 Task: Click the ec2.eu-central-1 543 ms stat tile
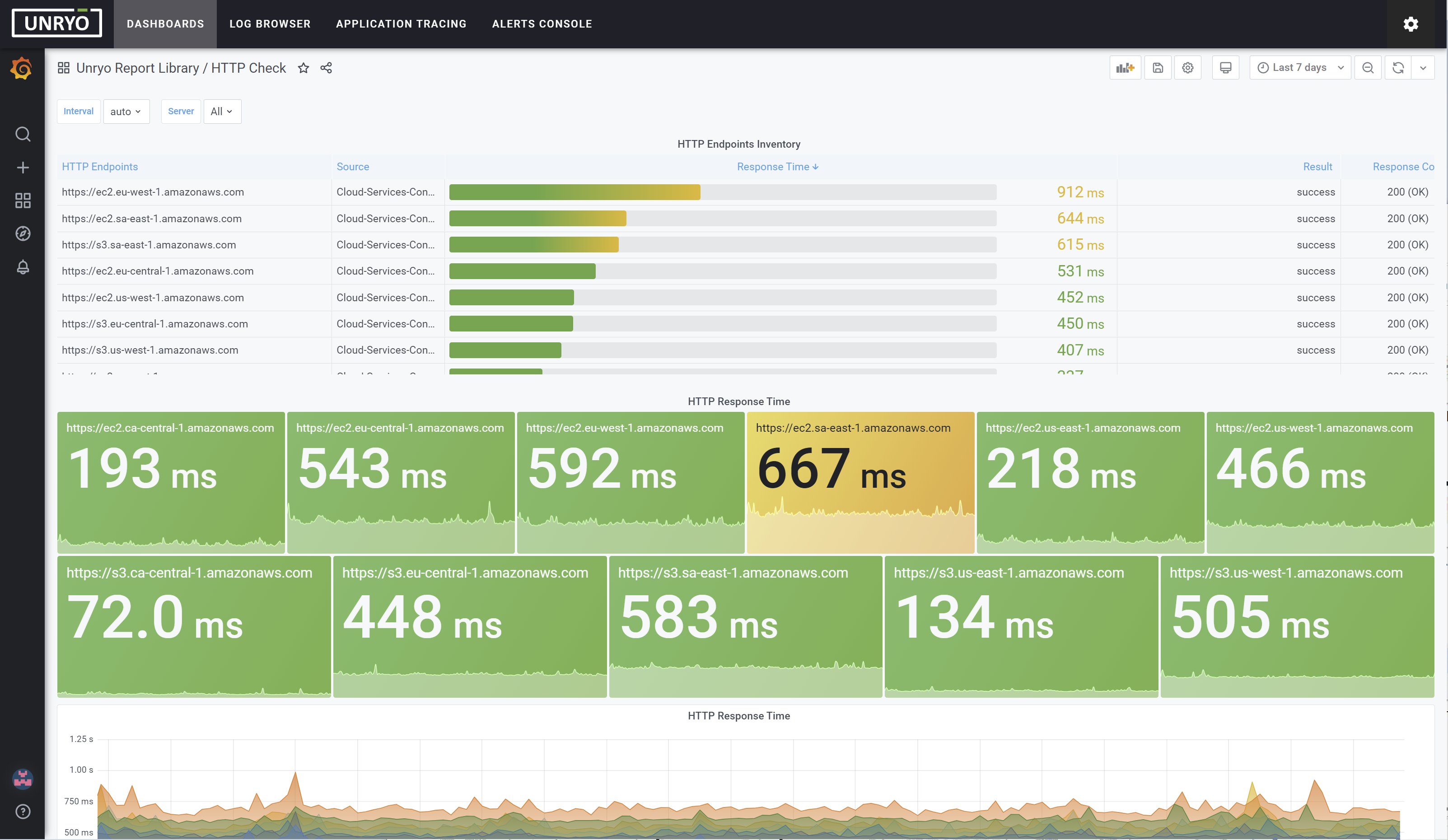(x=401, y=483)
